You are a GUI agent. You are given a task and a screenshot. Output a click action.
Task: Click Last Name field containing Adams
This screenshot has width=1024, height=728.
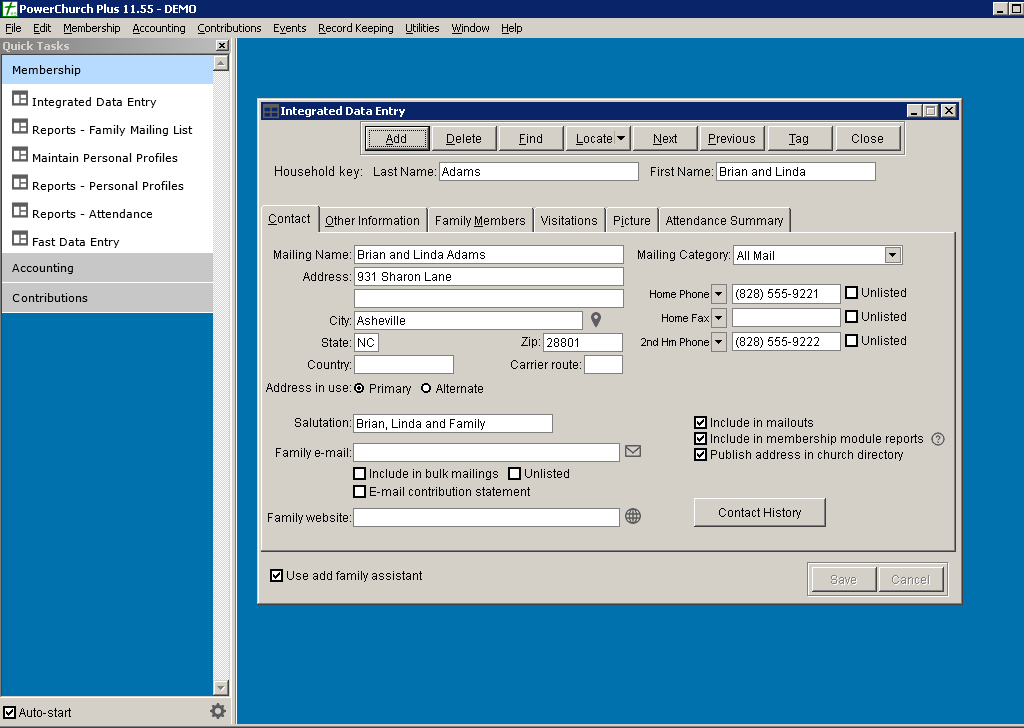(539, 172)
